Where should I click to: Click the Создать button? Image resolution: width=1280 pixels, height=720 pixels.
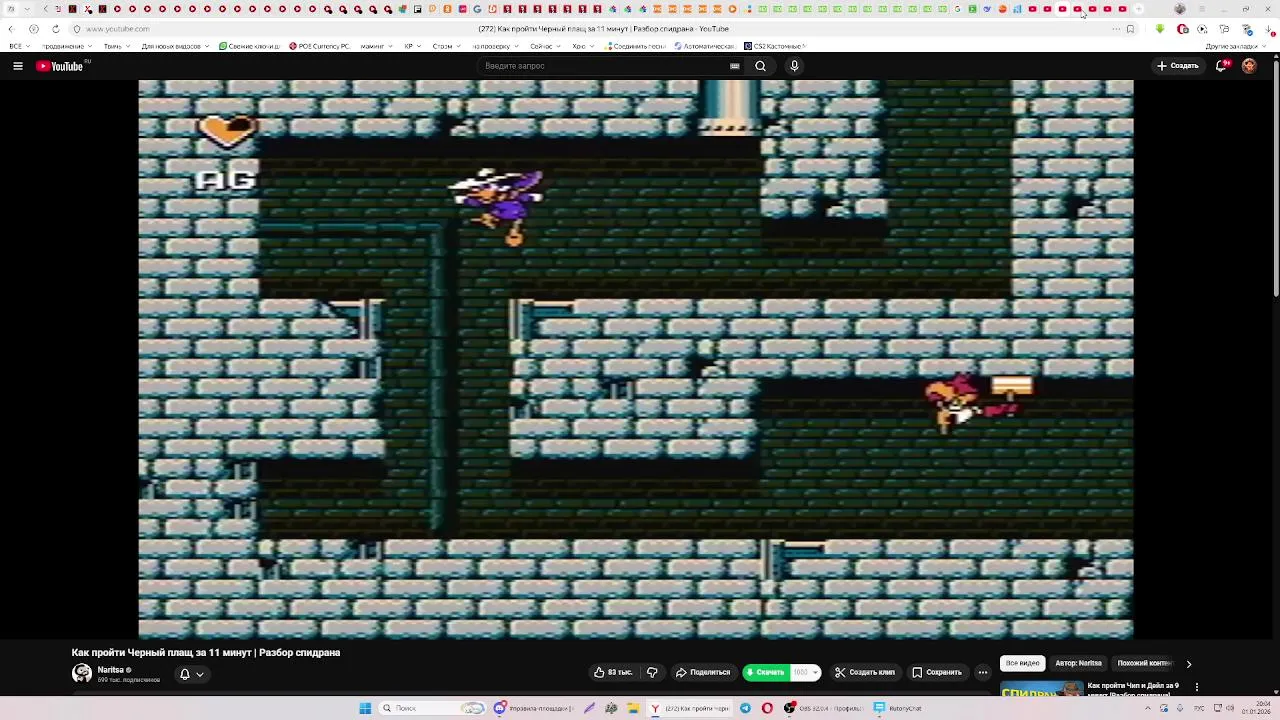pos(1178,66)
